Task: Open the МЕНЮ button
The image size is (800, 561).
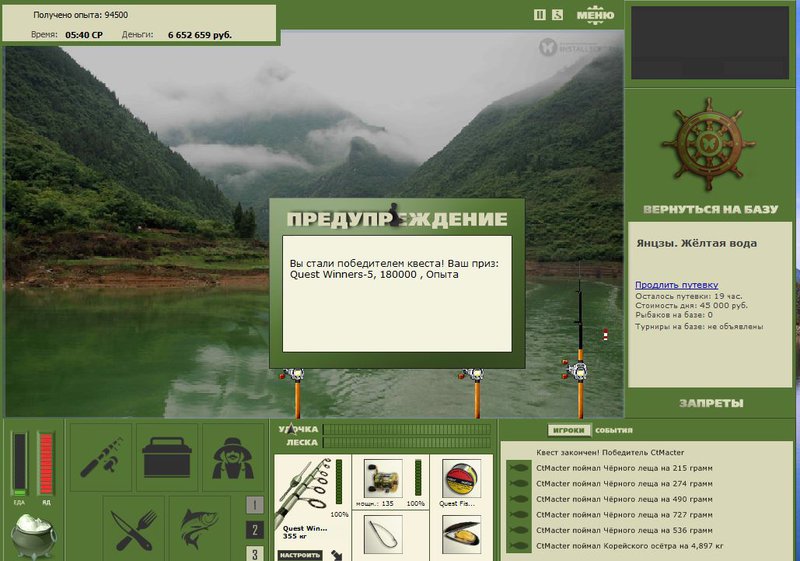Action: [595, 15]
